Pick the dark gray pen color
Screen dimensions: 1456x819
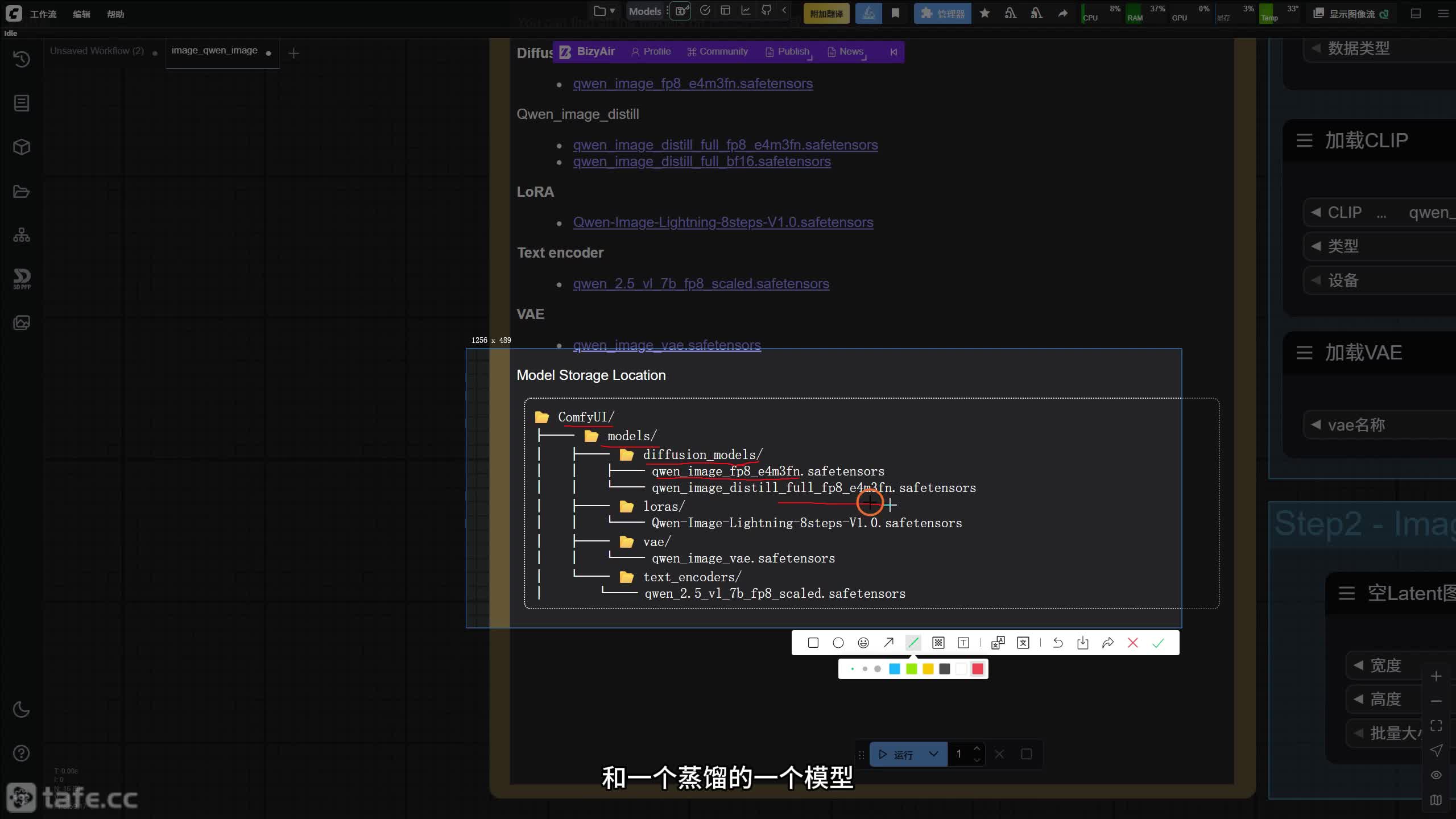pos(944,669)
